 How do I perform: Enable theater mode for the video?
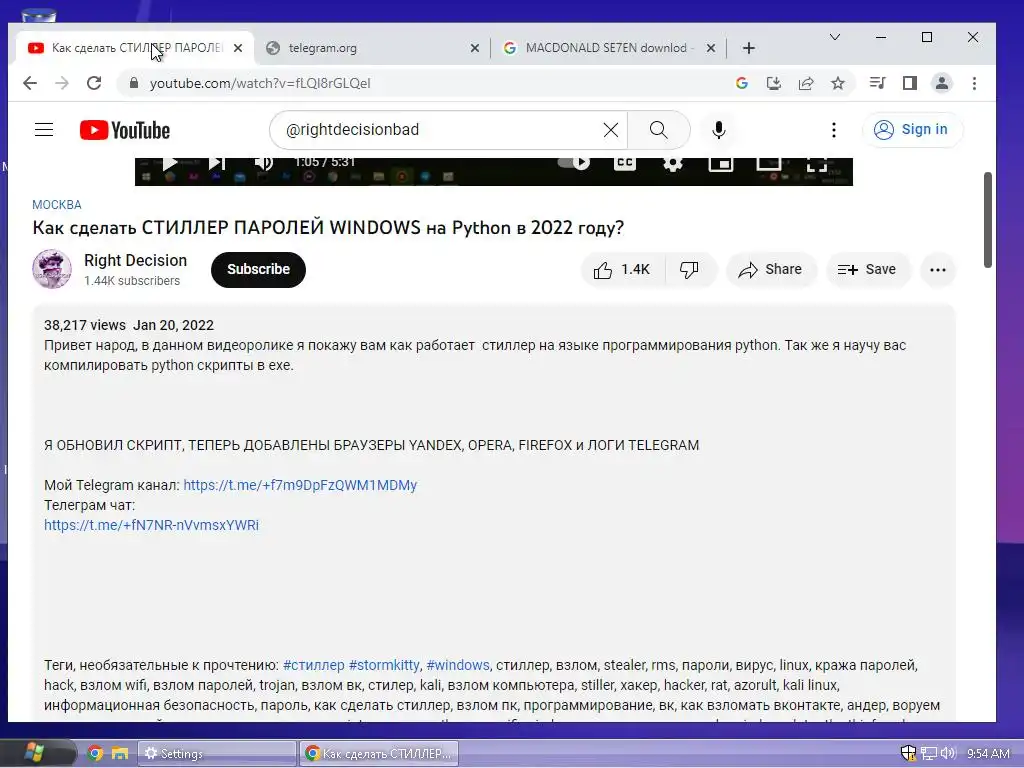pos(769,163)
